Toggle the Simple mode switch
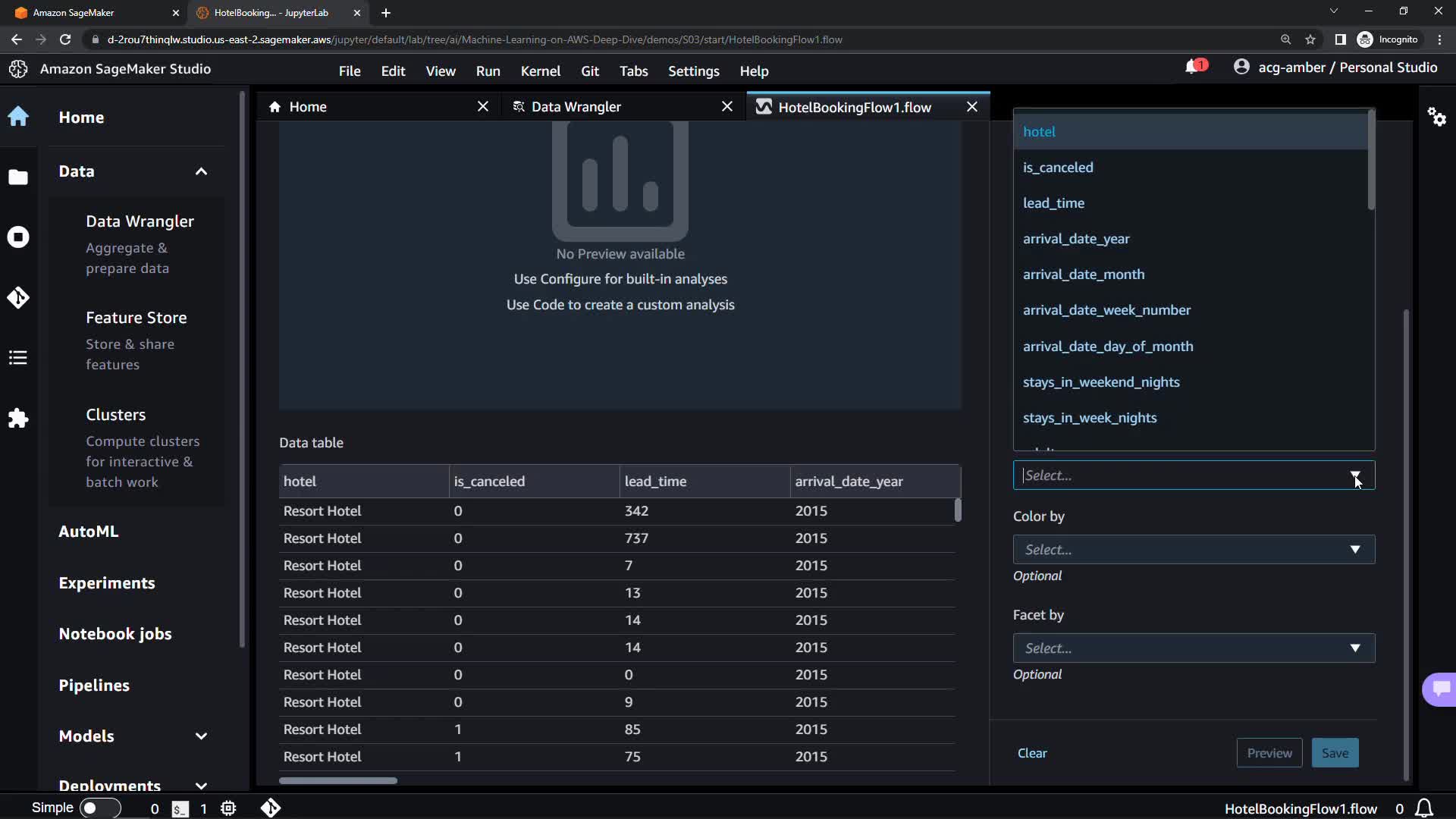1456x819 pixels. 100,808
